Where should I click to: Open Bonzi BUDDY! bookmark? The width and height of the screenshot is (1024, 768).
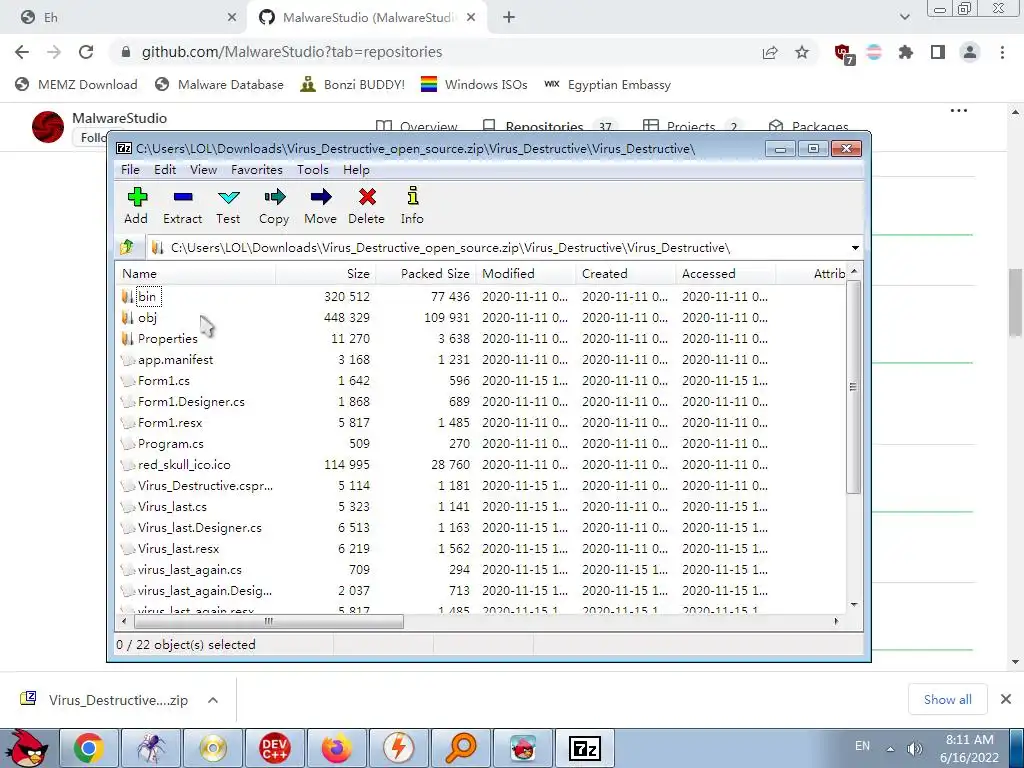coord(353,85)
